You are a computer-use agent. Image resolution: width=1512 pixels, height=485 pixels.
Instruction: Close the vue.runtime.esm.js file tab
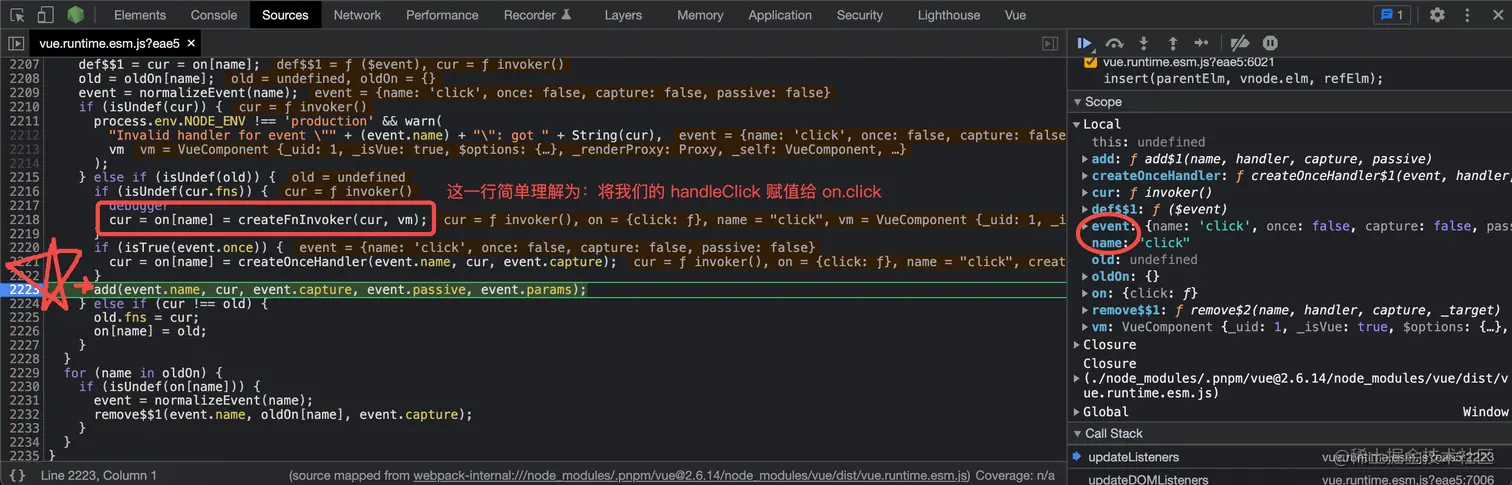[x=191, y=44]
